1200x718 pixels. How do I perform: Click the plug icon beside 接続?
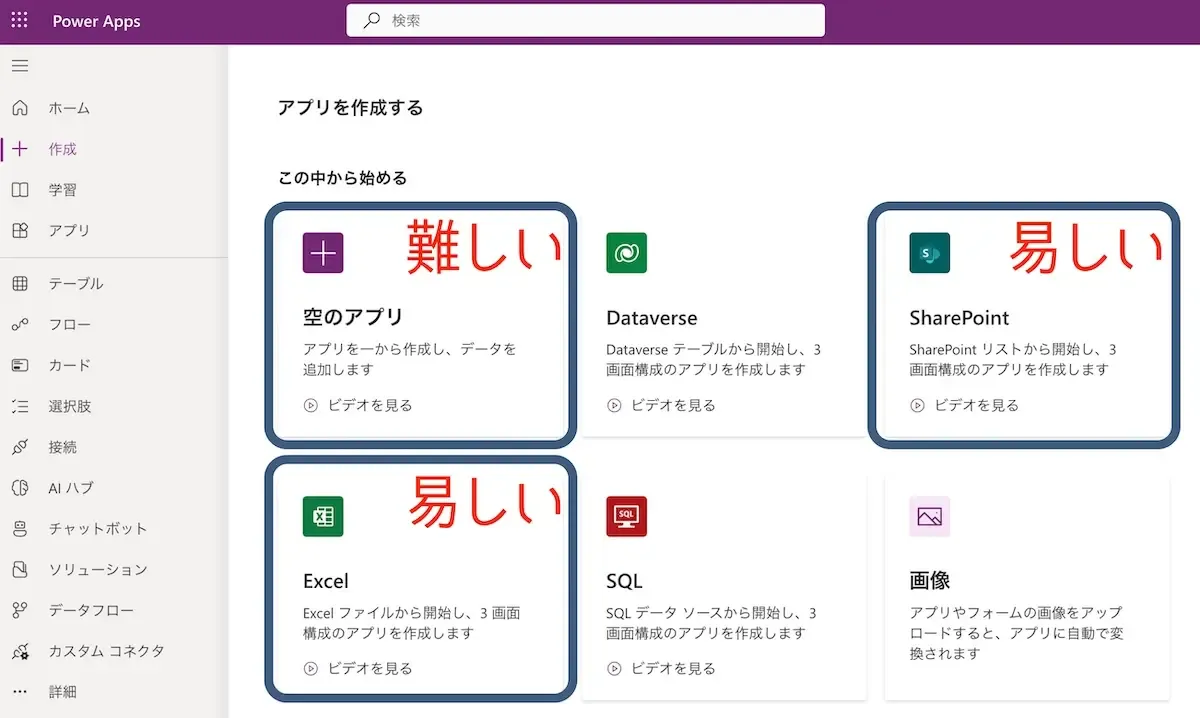pyautogui.click(x=20, y=448)
